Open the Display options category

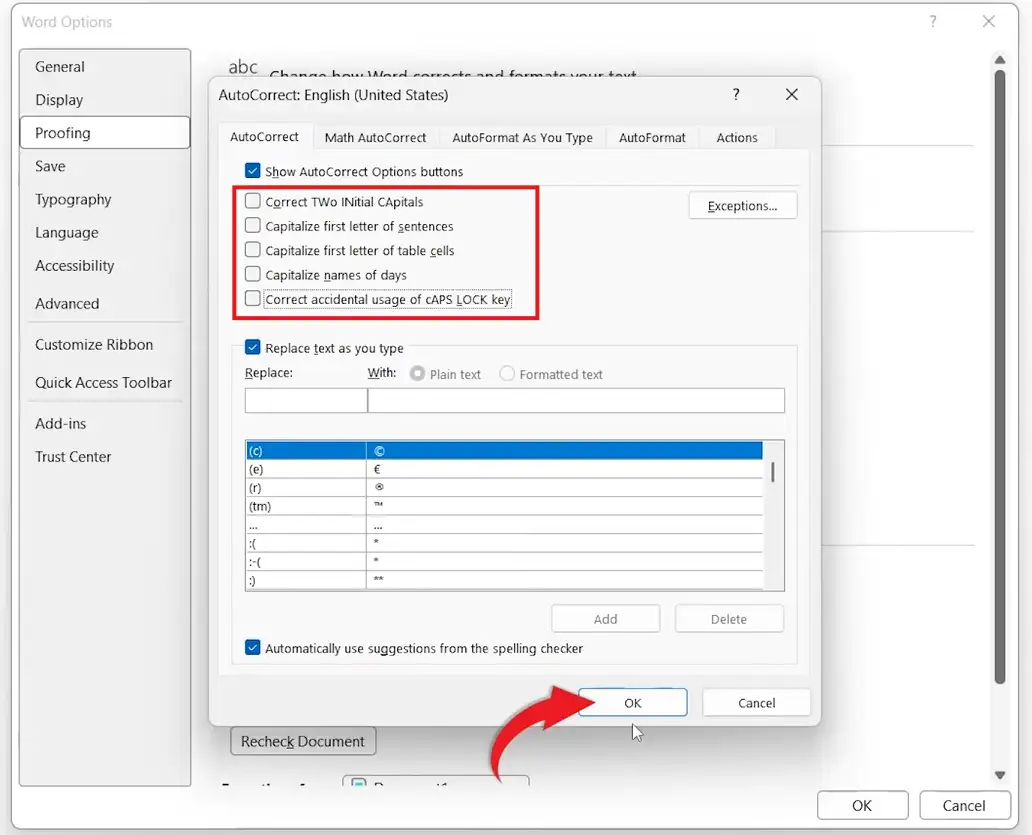[x=105, y=99]
